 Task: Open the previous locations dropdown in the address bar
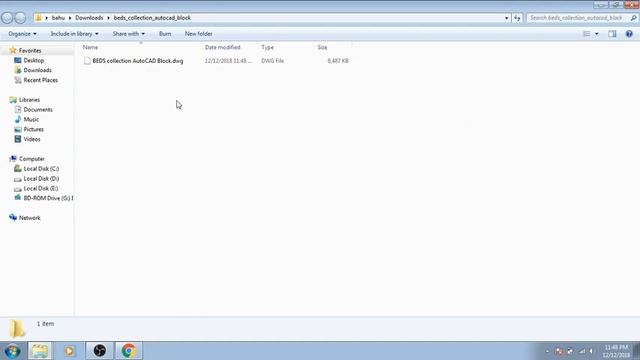click(x=507, y=18)
